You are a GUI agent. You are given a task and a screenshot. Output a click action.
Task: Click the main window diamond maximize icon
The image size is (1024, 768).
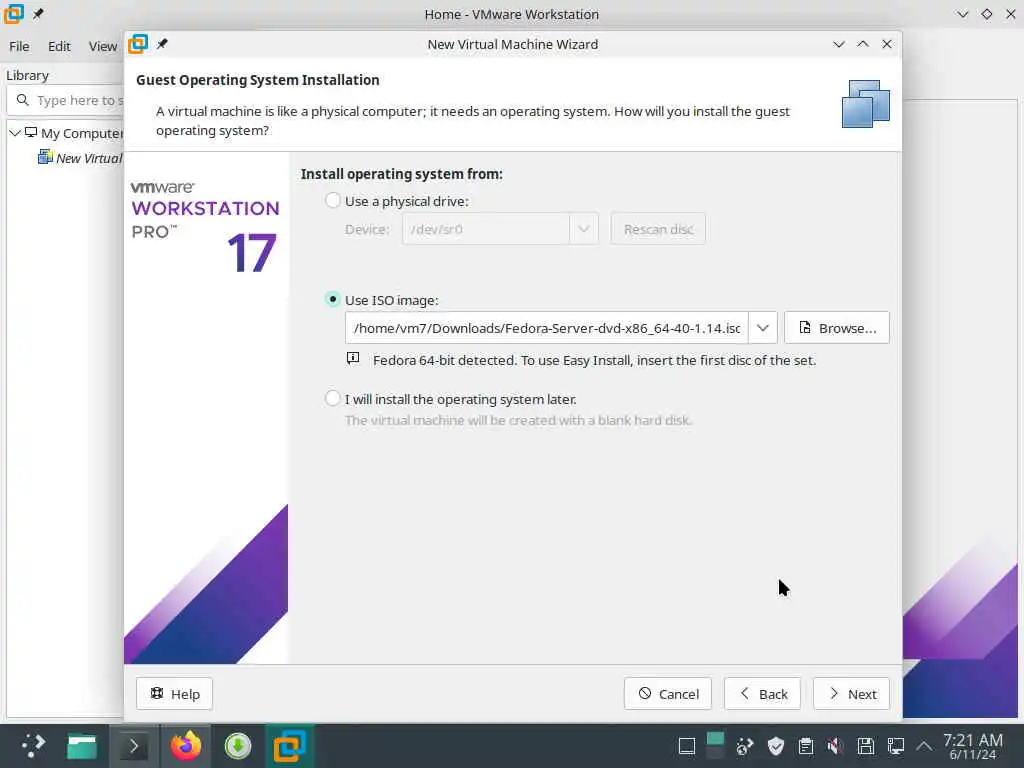986,14
